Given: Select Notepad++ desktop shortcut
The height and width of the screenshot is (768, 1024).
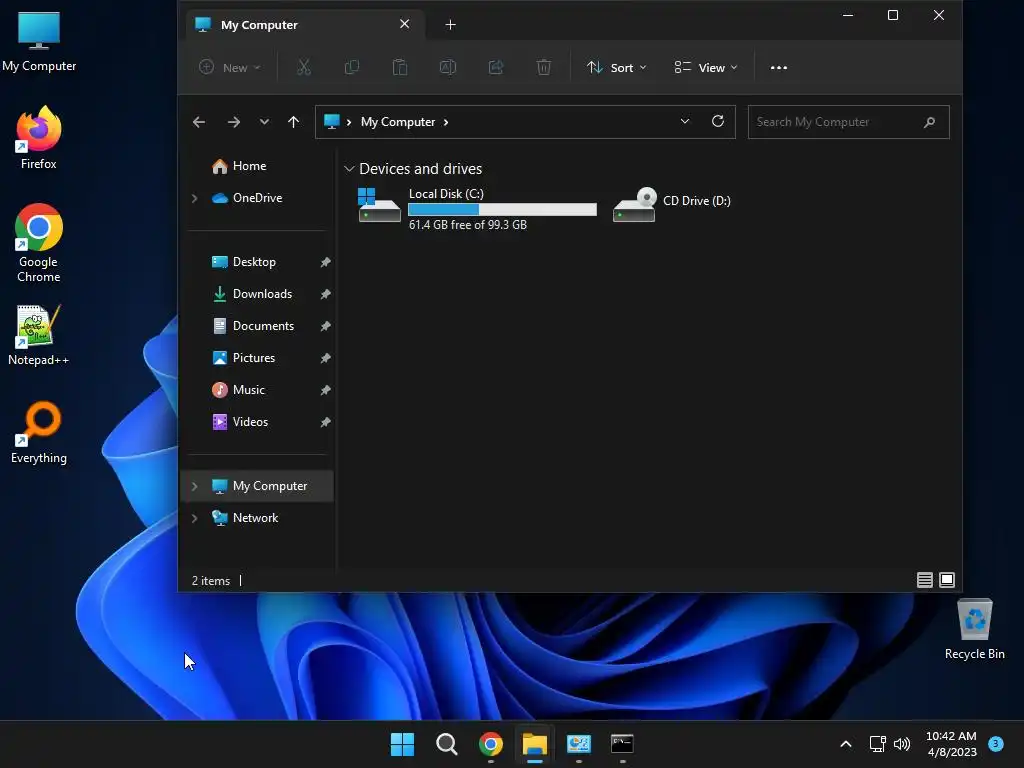Looking at the screenshot, I should (39, 334).
